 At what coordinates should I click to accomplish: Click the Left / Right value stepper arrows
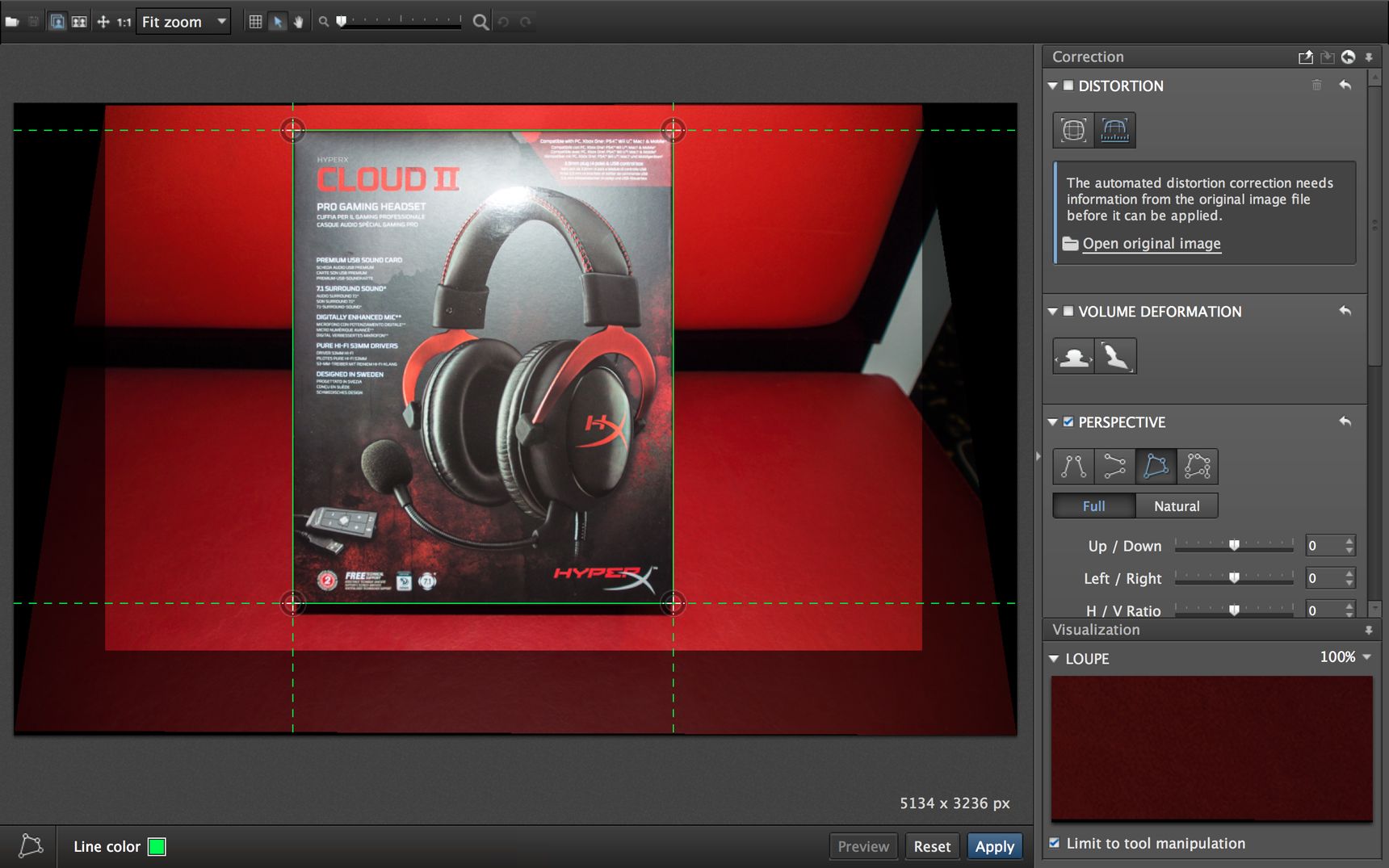(1349, 578)
